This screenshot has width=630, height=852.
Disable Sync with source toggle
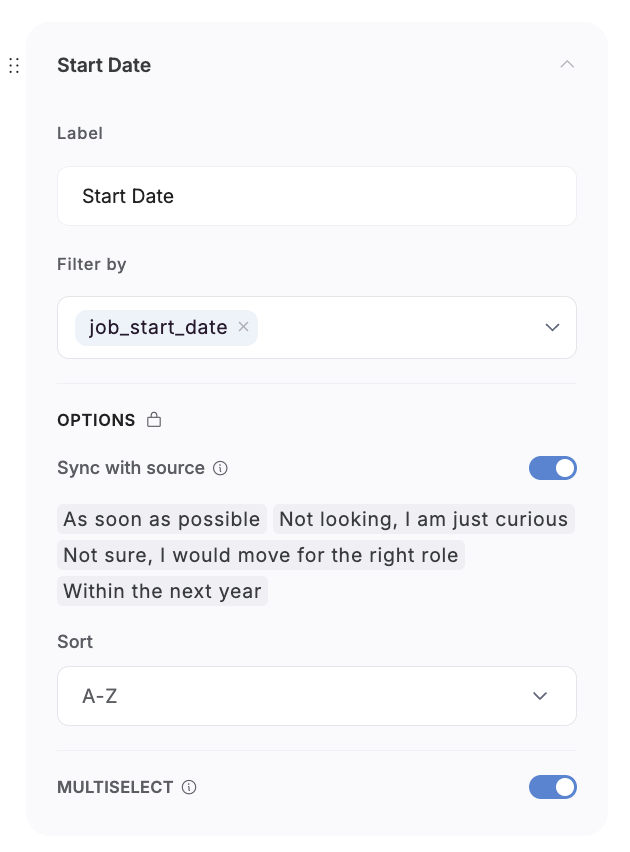[x=552, y=468]
